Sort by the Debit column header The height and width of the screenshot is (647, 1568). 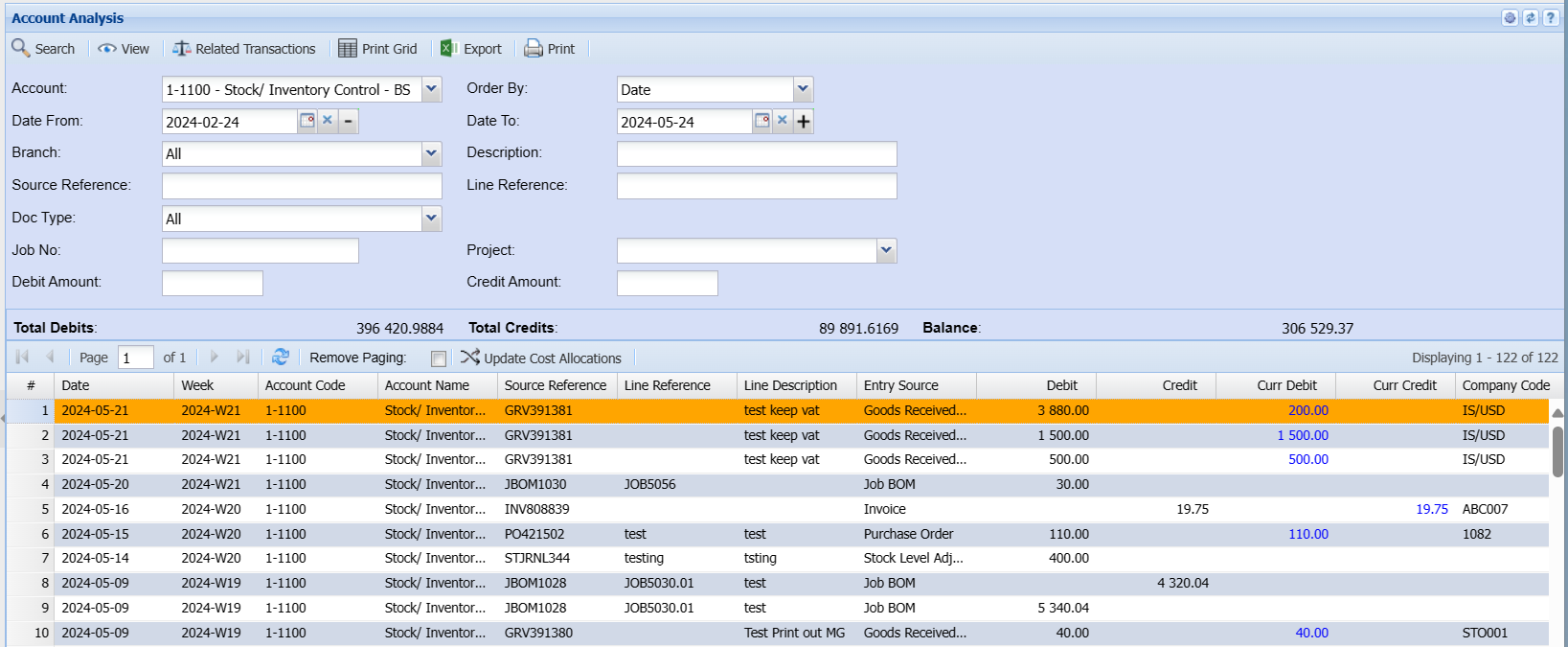1060,385
